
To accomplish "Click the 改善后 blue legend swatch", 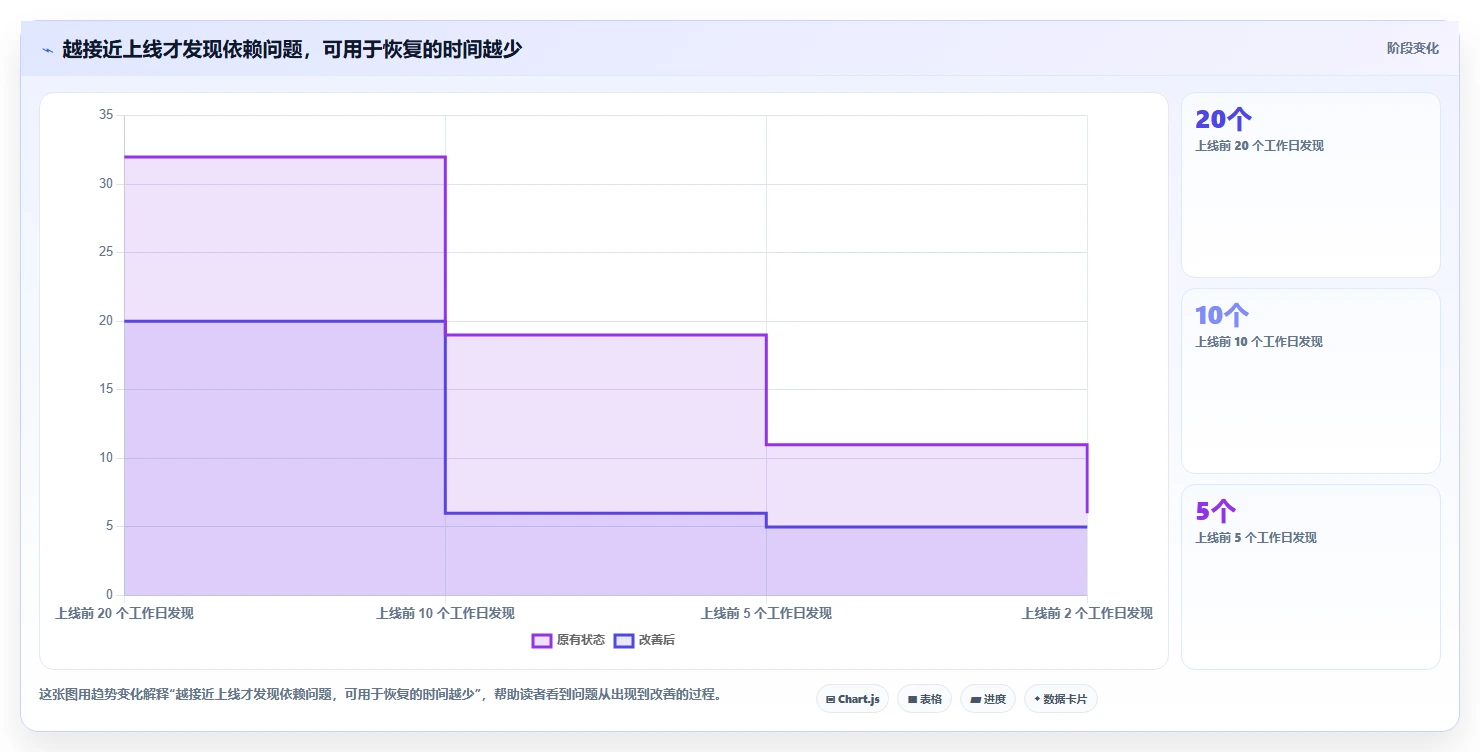I will (x=624, y=640).
